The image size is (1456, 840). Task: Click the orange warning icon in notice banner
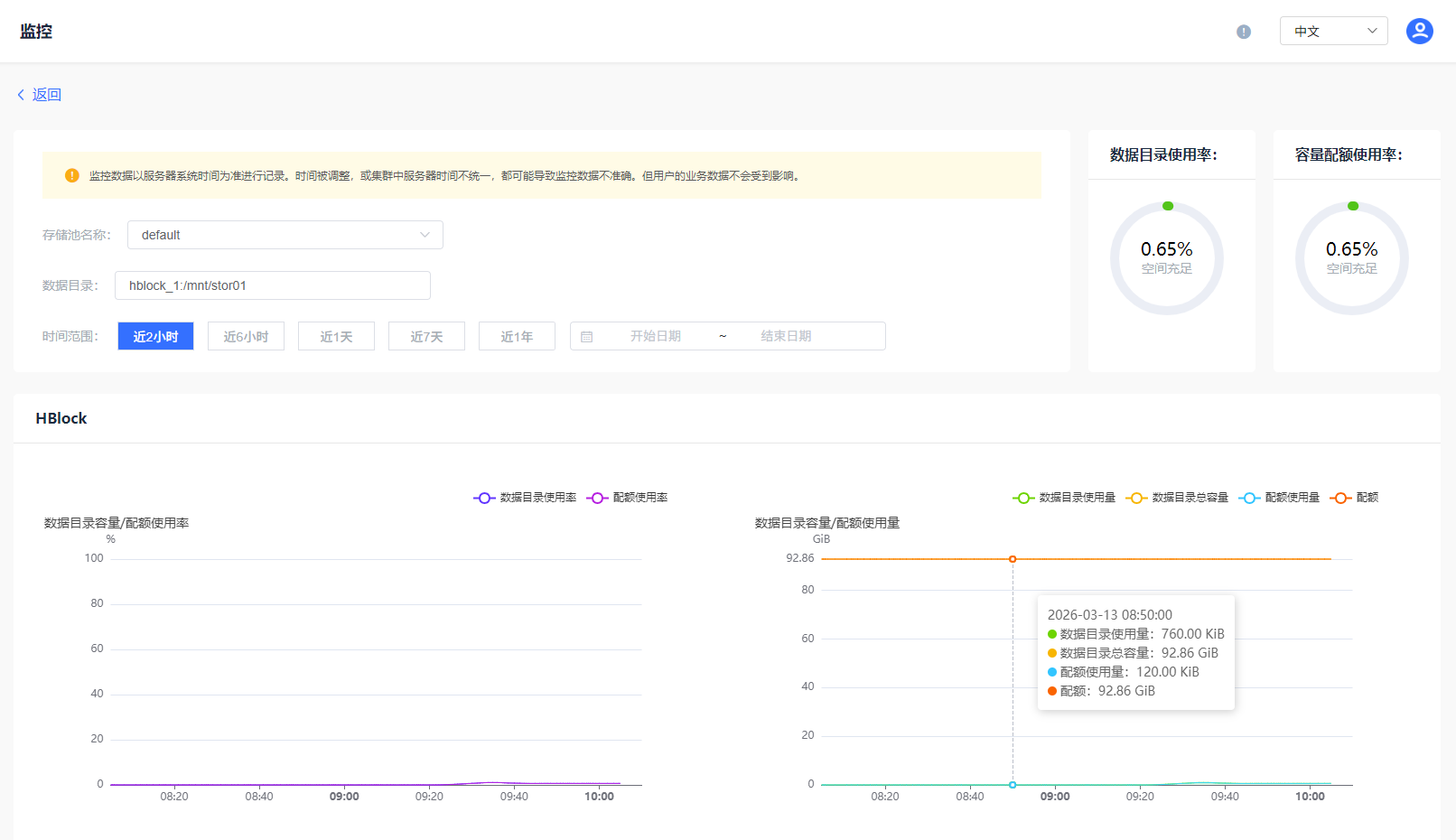point(72,175)
